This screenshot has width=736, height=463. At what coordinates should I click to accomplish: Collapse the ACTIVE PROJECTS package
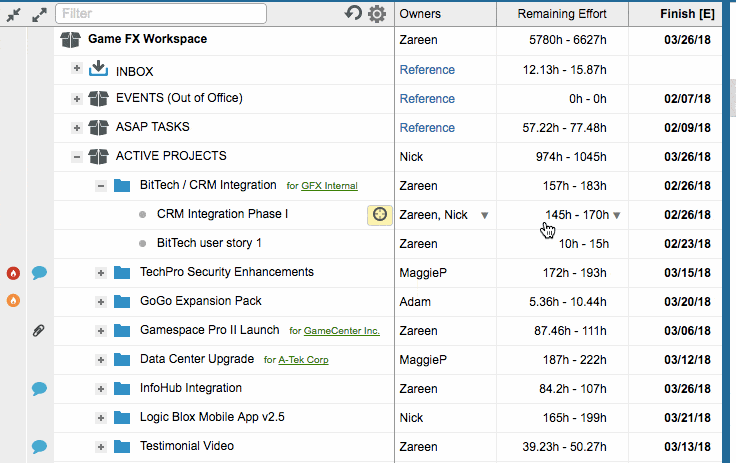(77, 156)
